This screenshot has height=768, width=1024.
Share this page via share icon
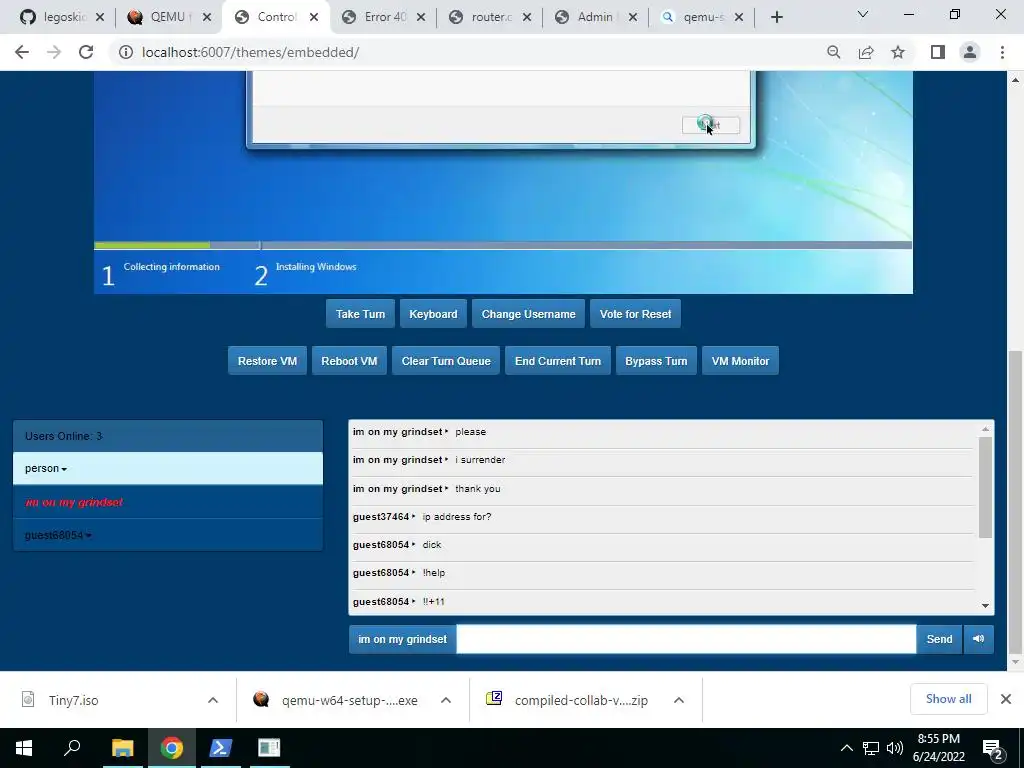pyautogui.click(x=866, y=52)
